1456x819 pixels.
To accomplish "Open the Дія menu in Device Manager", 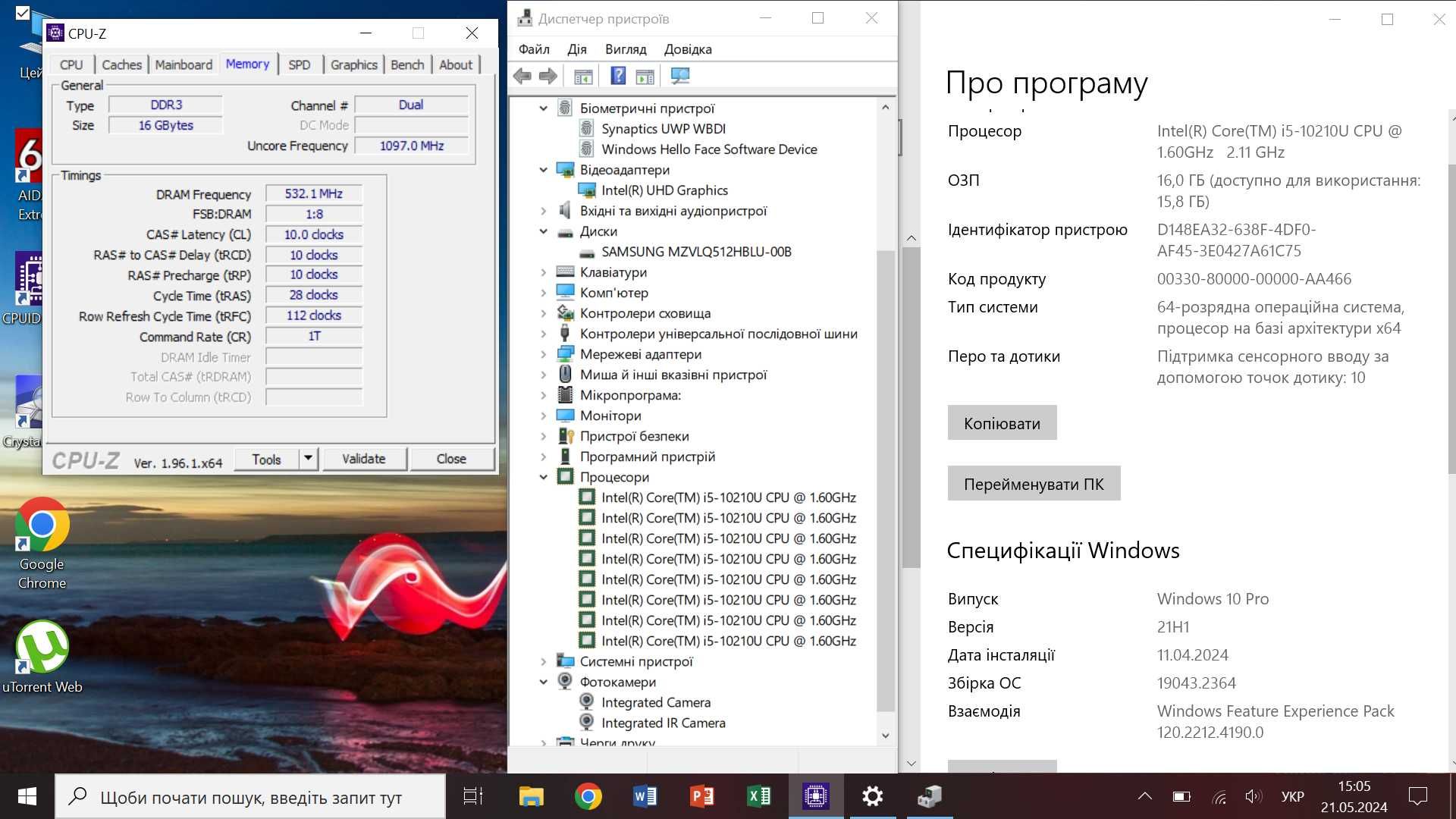I will pos(577,49).
